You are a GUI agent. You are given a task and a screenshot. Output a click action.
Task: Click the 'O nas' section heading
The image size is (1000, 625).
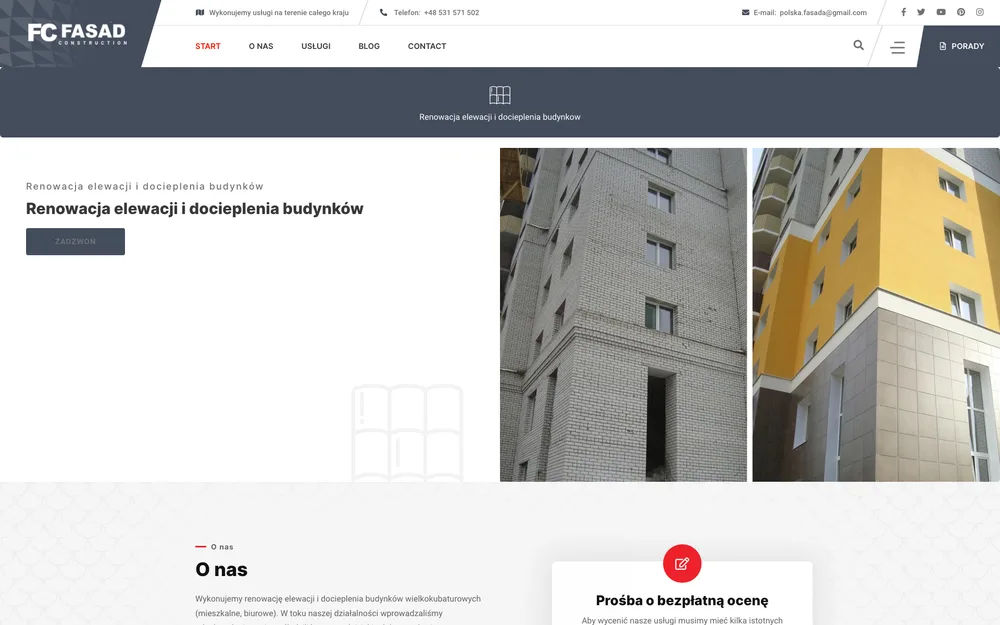coord(221,569)
